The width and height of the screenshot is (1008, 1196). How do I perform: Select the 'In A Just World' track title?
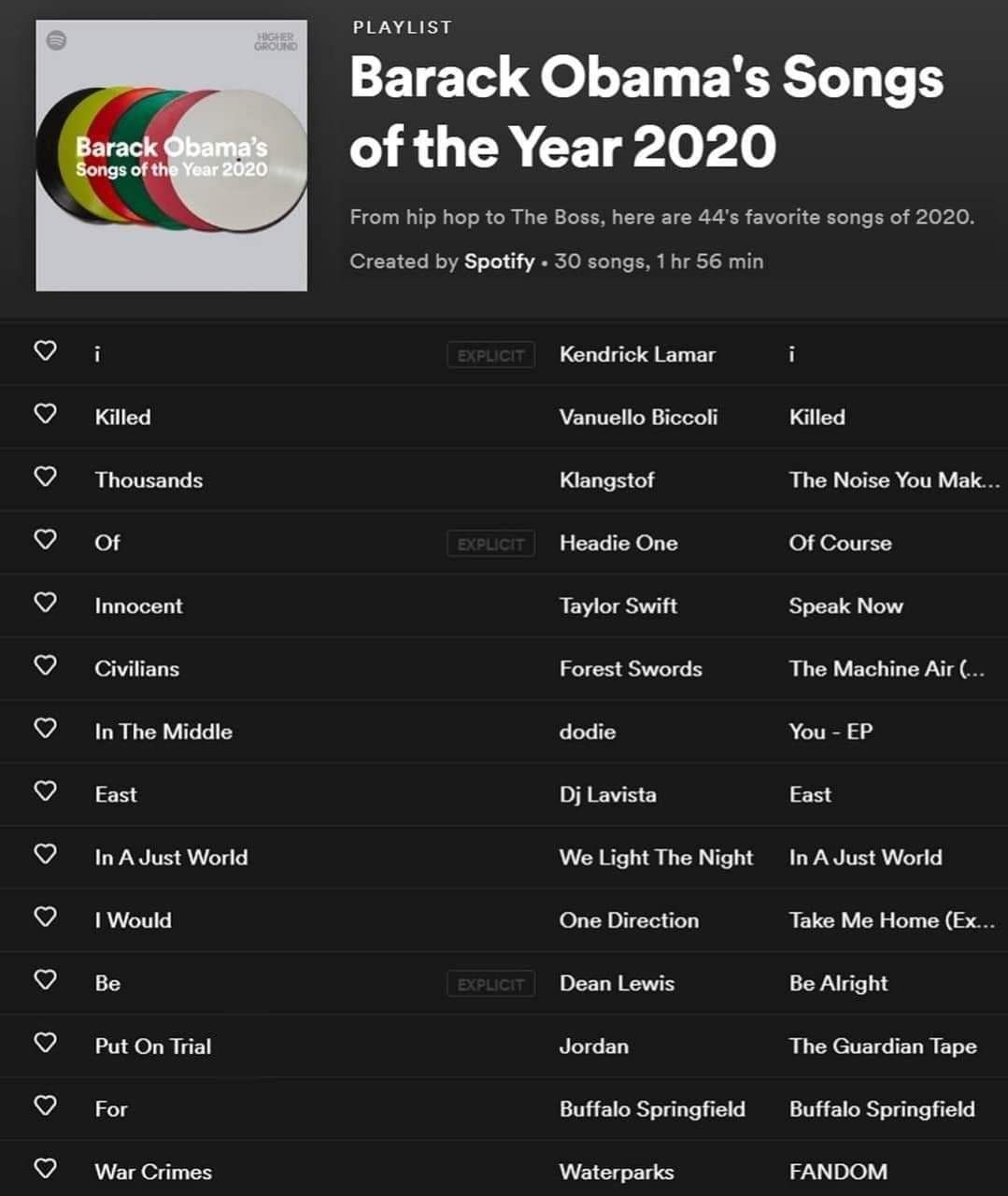click(x=171, y=858)
